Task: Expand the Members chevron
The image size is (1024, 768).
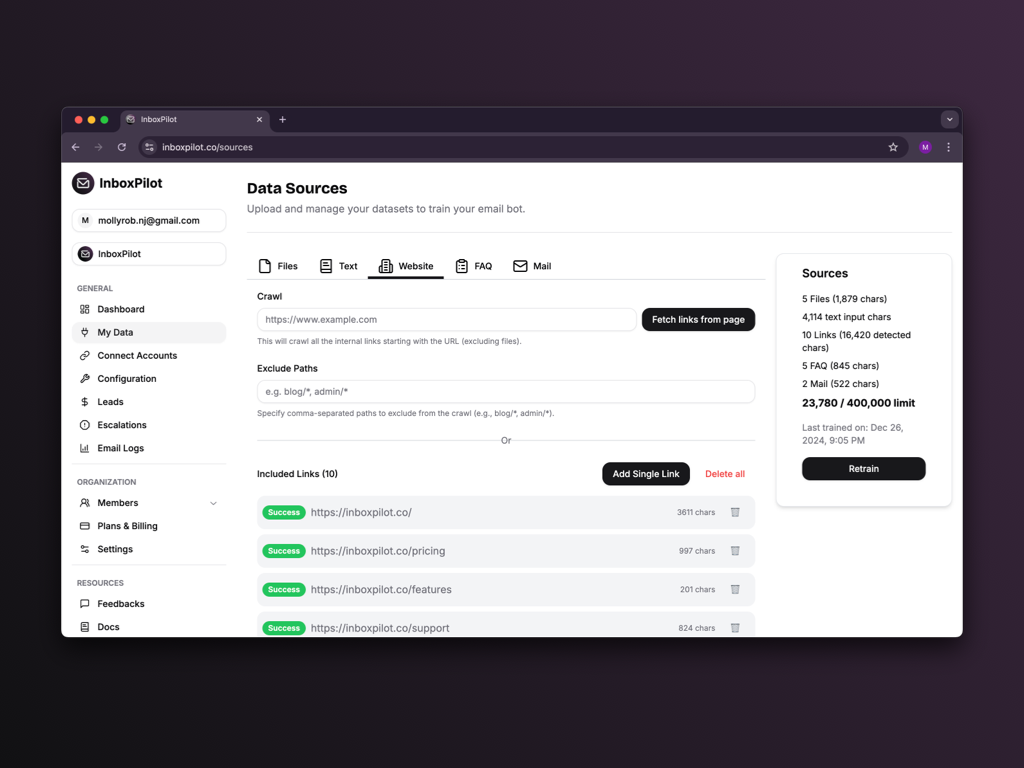Action: tap(213, 504)
